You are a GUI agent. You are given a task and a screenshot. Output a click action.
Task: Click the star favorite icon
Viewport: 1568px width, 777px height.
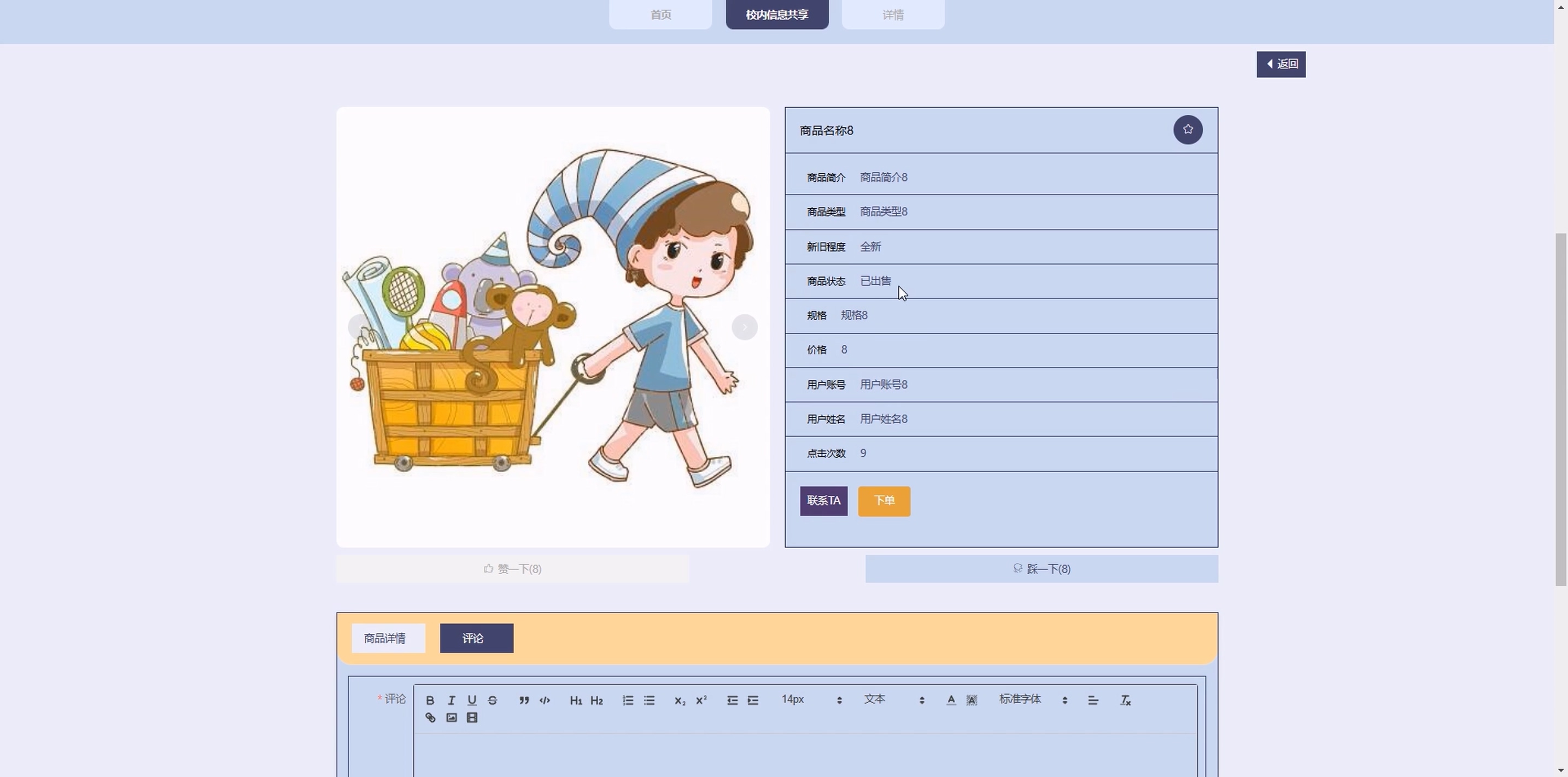(1187, 129)
